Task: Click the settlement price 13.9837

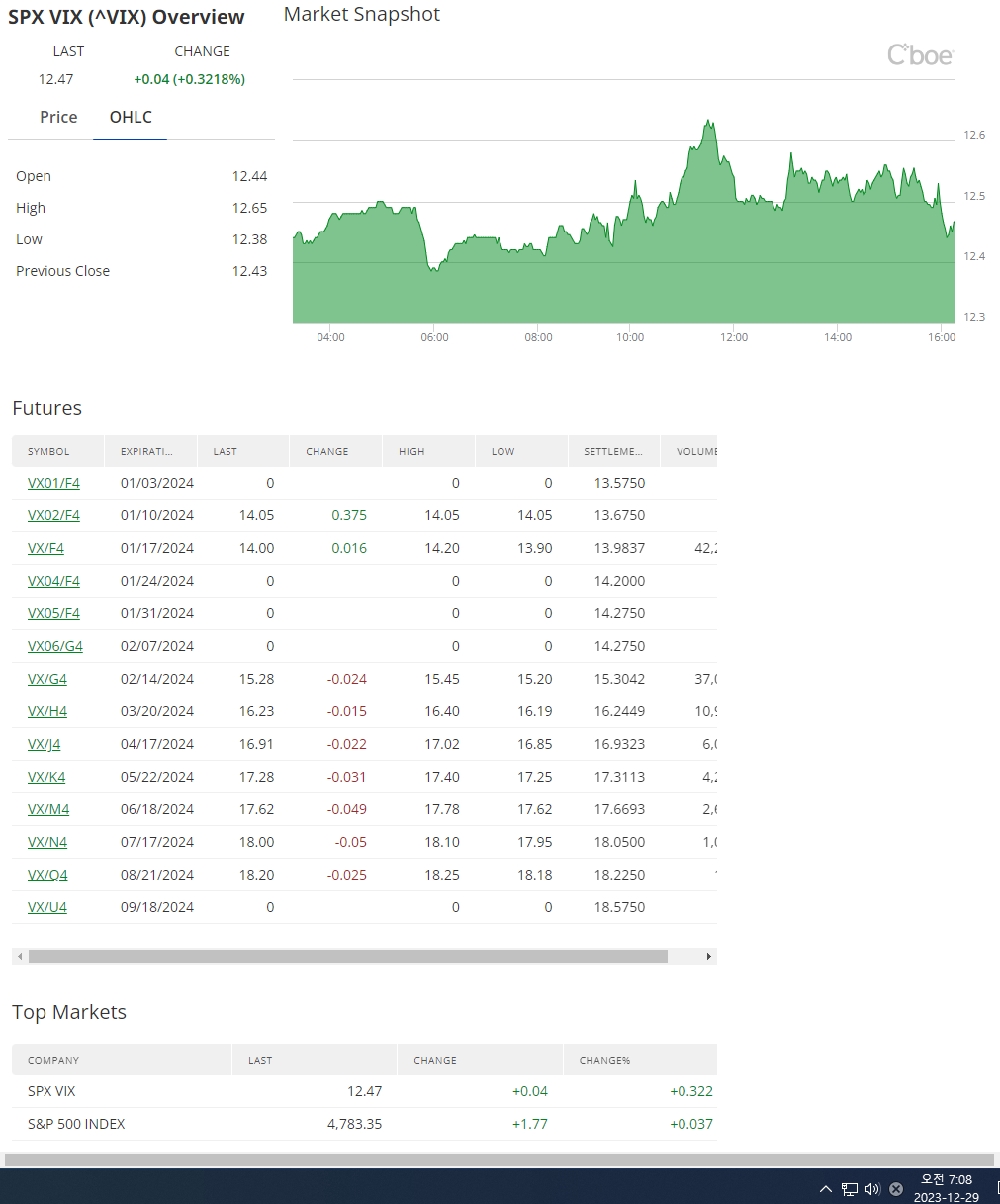Action: tap(619, 548)
